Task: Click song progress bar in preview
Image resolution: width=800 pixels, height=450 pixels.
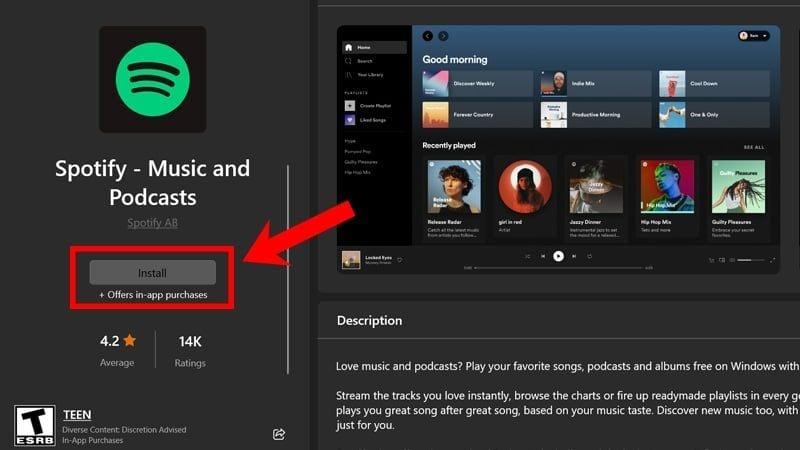Action: [559, 268]
